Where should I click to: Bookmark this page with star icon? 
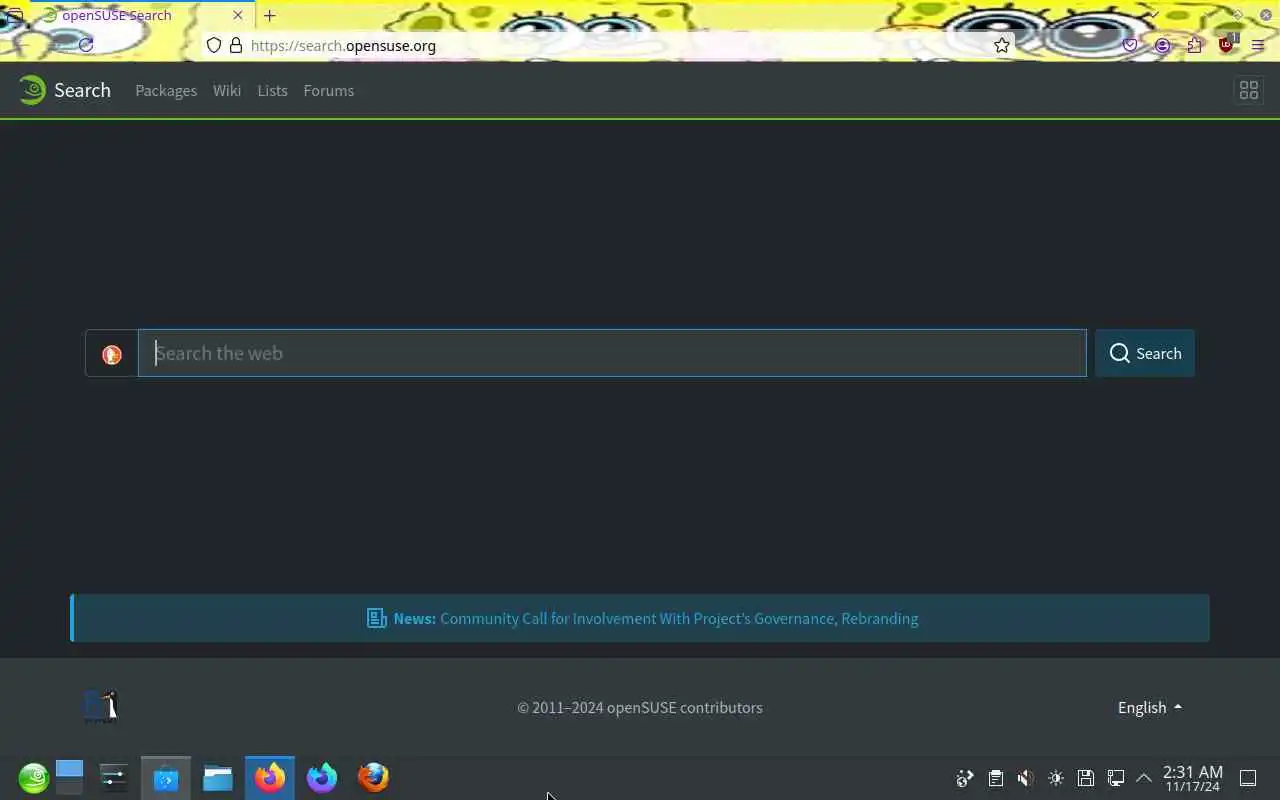coord(1002,45)
